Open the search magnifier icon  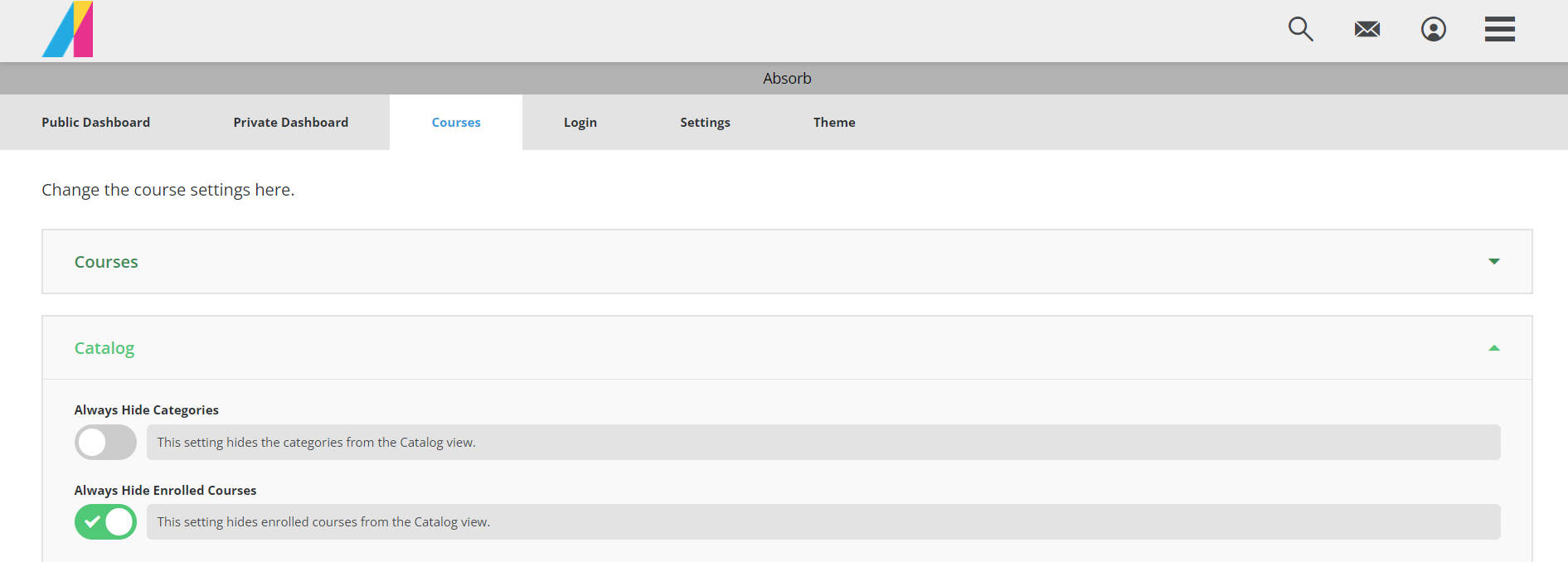coord(1300,29)
